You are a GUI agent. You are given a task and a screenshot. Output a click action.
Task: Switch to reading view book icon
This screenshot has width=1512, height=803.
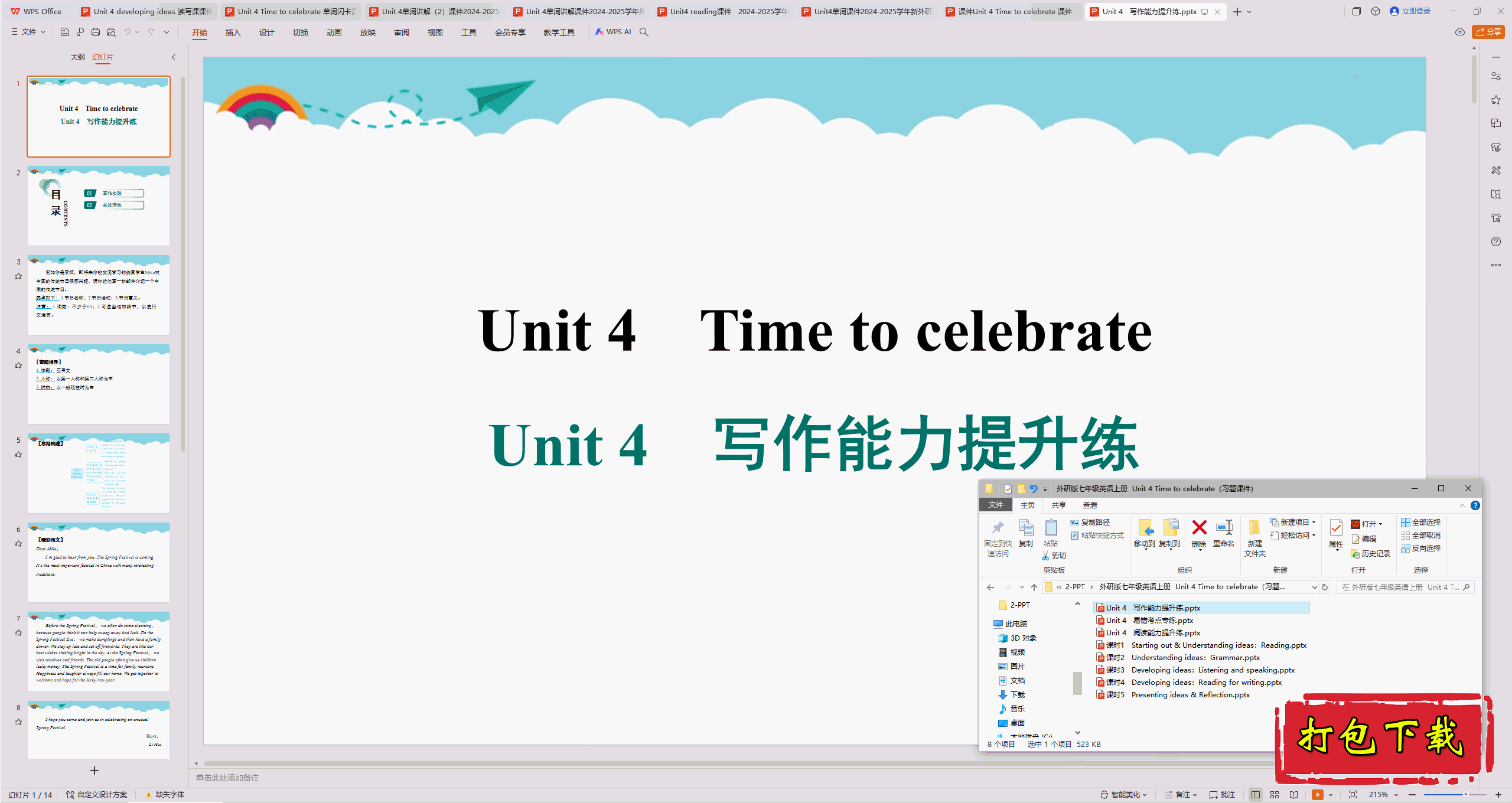[1293, 795]
